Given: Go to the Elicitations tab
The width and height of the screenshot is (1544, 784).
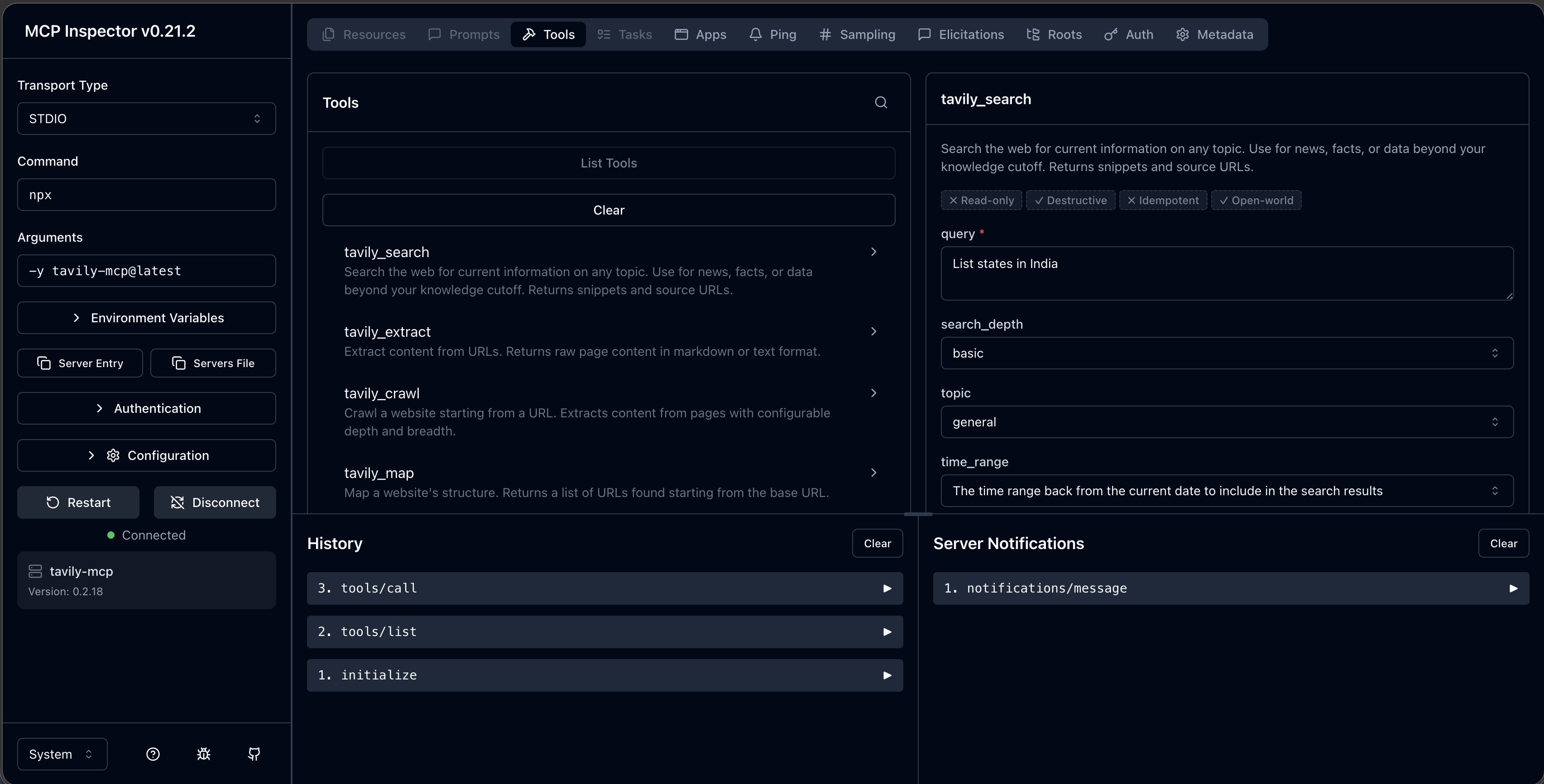Looking at the screenshot, I should 961,35.
